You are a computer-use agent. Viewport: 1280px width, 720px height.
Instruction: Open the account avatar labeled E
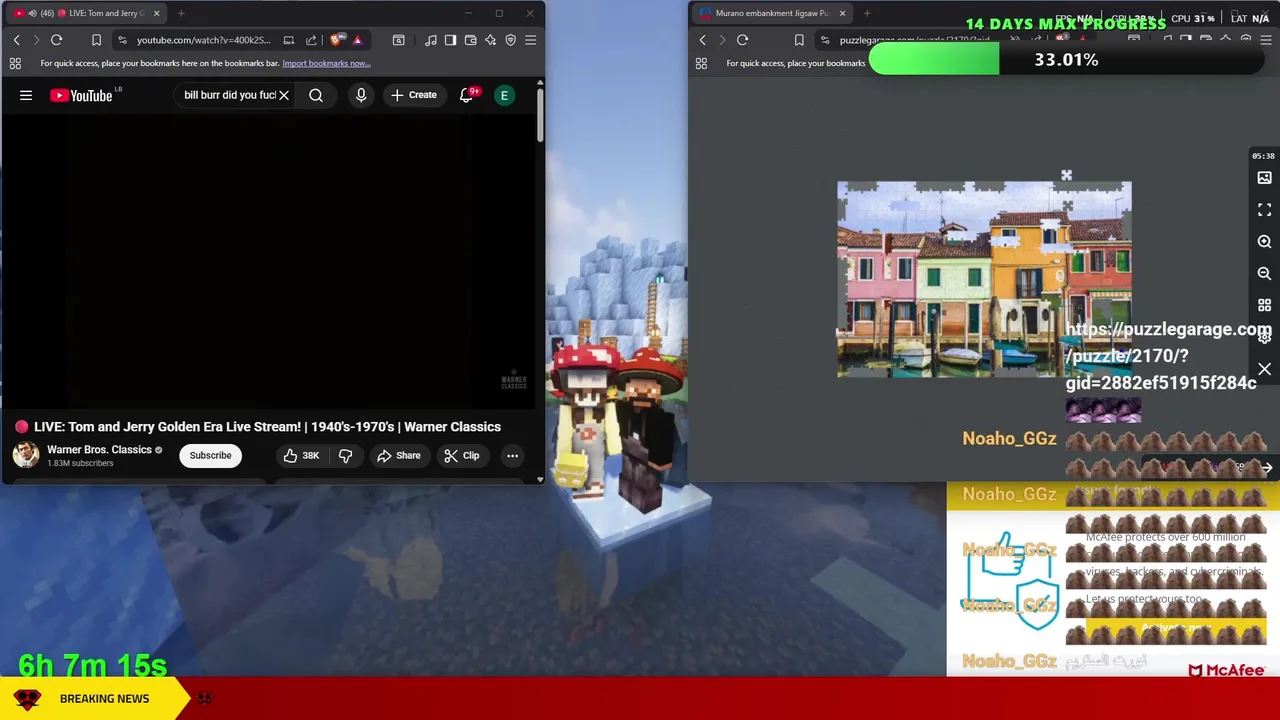coord(504,95)
